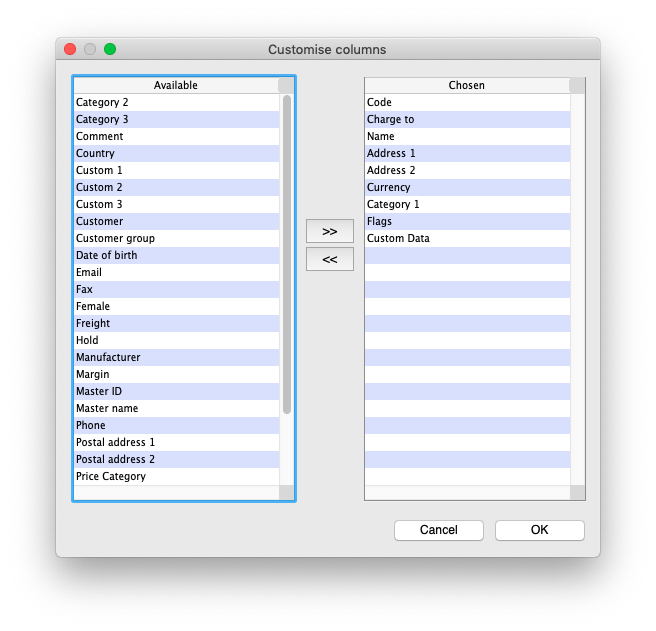The image size is (656, 631).
Task: Click the Available column header
Action: pos(176,85)
